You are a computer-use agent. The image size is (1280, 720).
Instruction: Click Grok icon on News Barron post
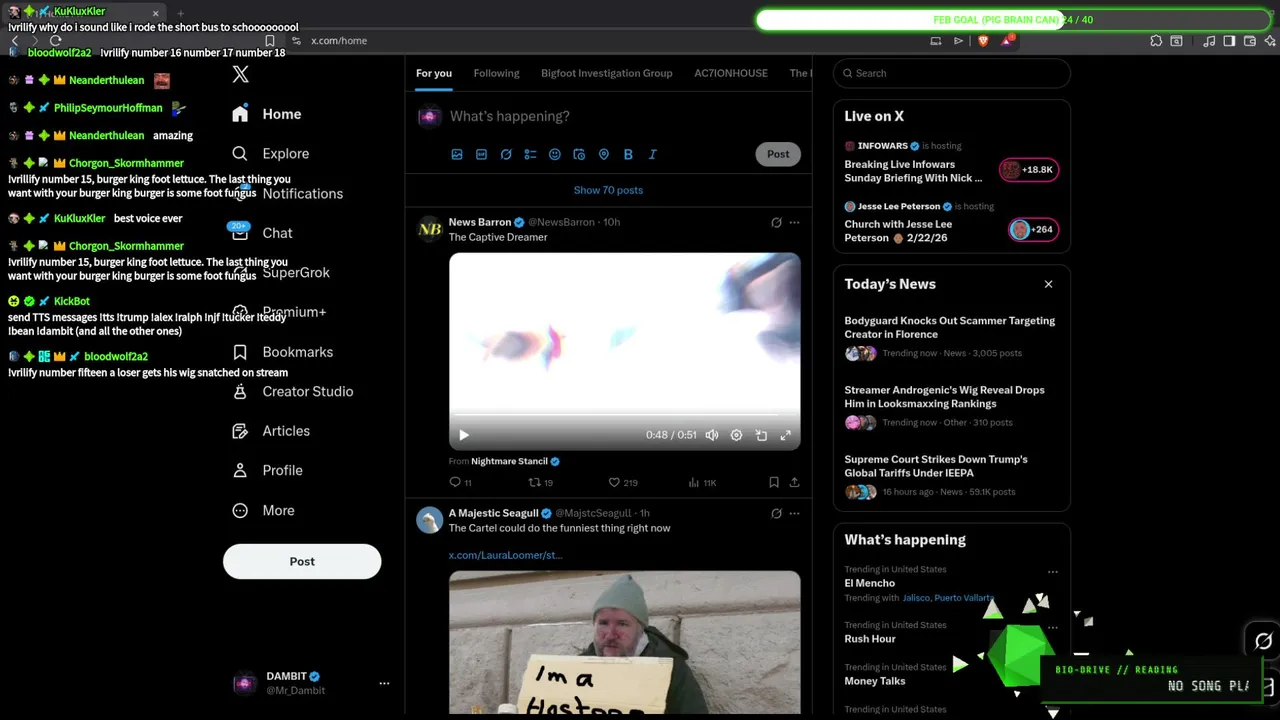click(x=776, y=222)
